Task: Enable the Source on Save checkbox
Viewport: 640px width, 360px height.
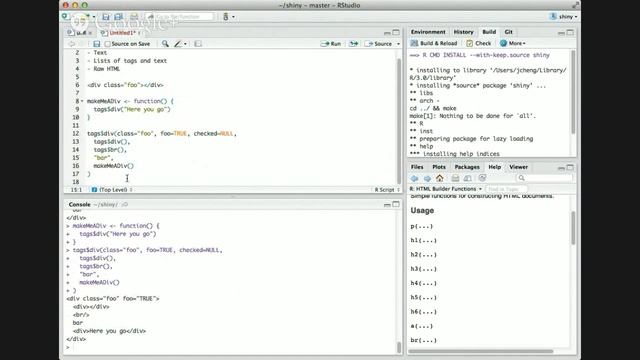Action: click(107, 44)
